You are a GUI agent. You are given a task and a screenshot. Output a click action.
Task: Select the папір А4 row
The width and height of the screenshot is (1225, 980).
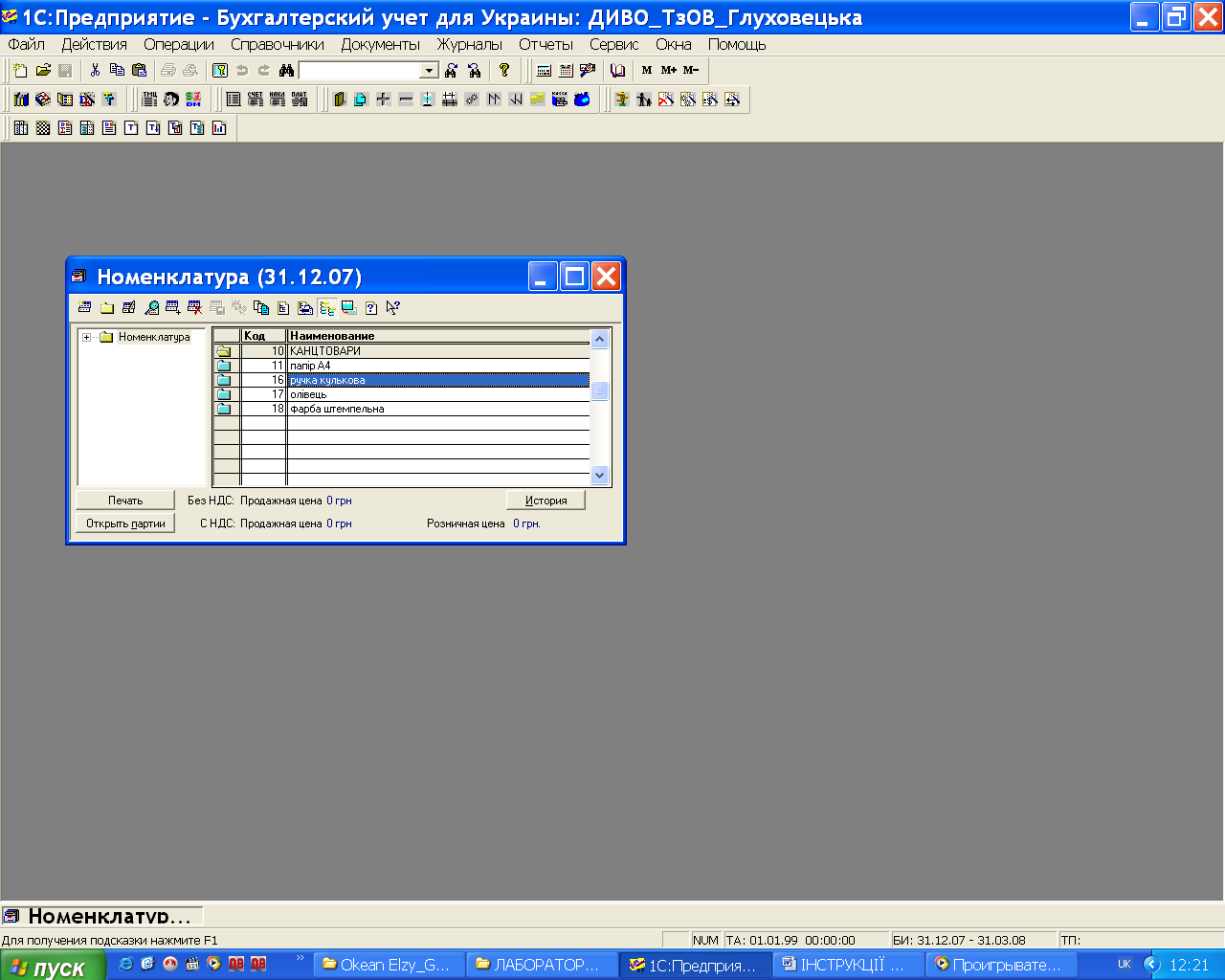coord(401,366)
